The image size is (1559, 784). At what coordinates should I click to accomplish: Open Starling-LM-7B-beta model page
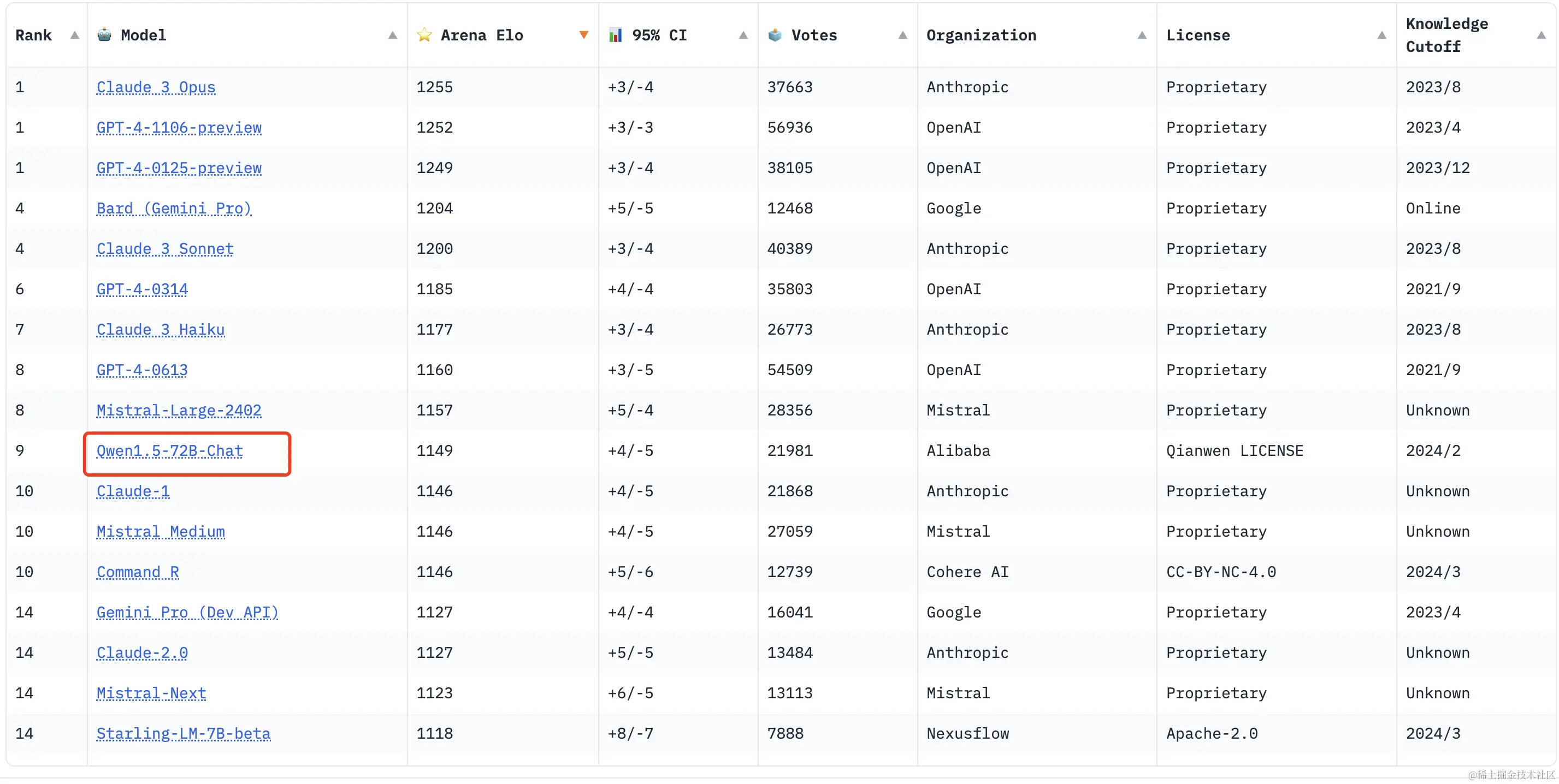coord(183,733)
